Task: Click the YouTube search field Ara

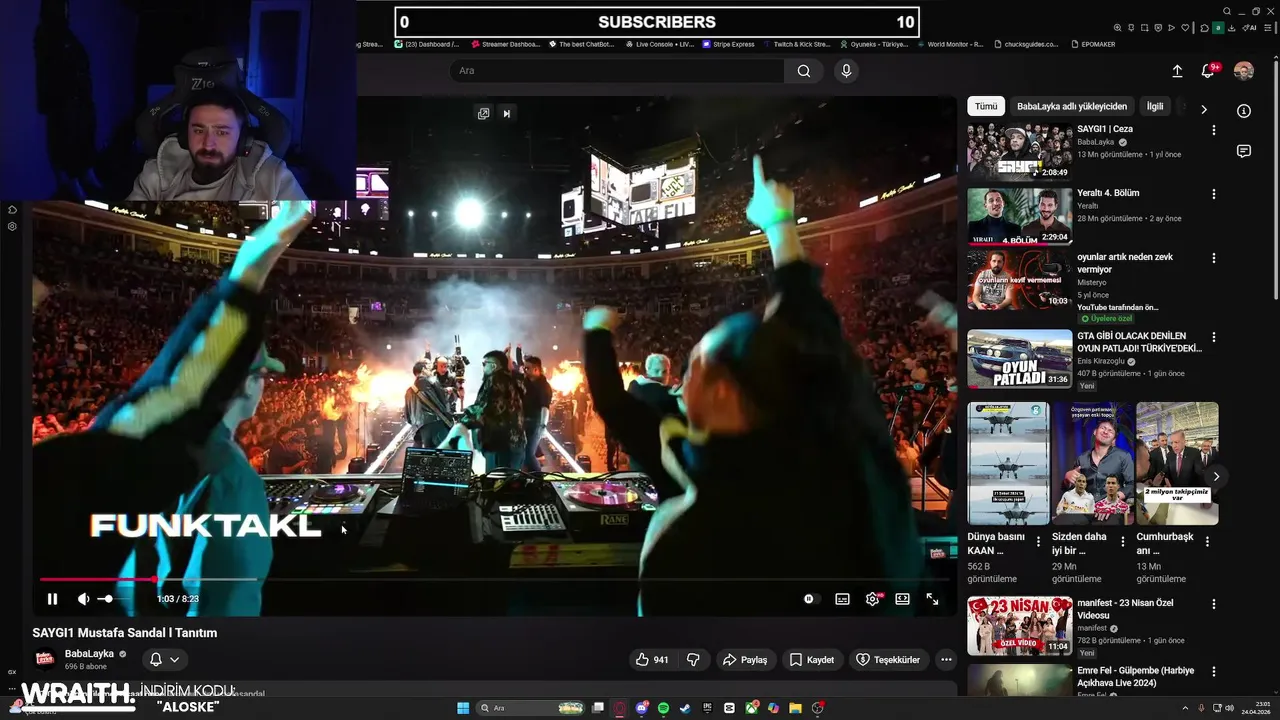Action: (x=617, y=71)
